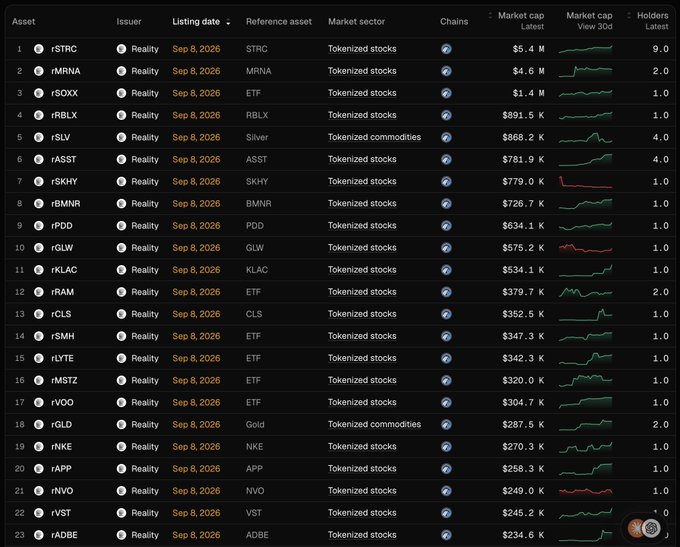Open Tokenized commodities link in rSLV row
The width and height of the screenshot is (680, 547).
374,138
